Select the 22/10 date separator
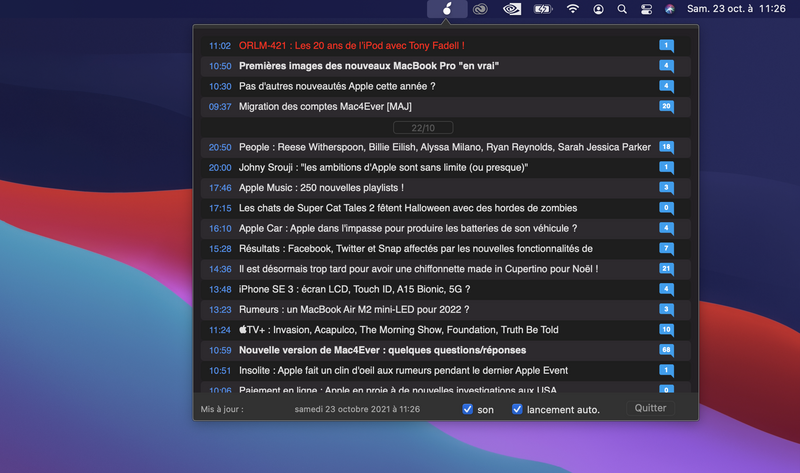800x473 pixels. (423, 128)
